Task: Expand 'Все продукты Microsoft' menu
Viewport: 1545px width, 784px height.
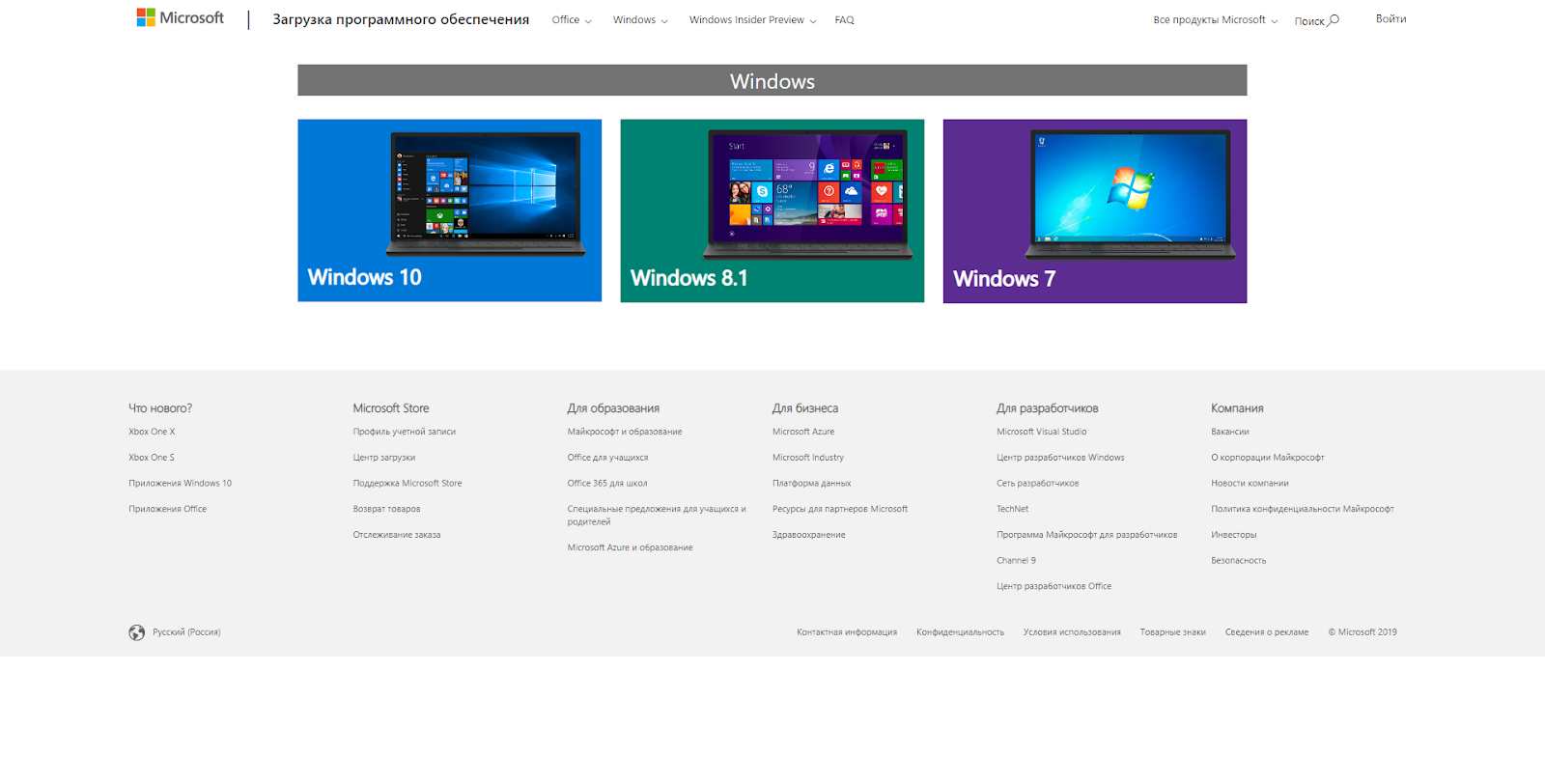Action: tap(1215, 20)
